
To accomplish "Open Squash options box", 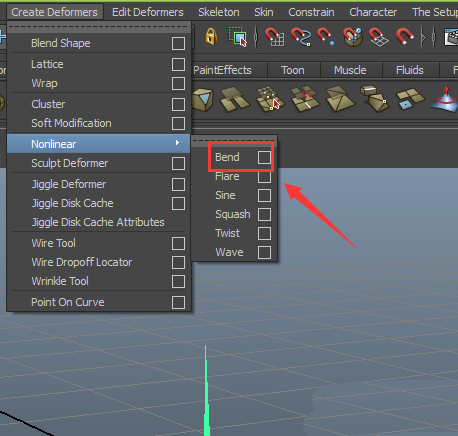I will pyautogui.click(x=264, y=214).
